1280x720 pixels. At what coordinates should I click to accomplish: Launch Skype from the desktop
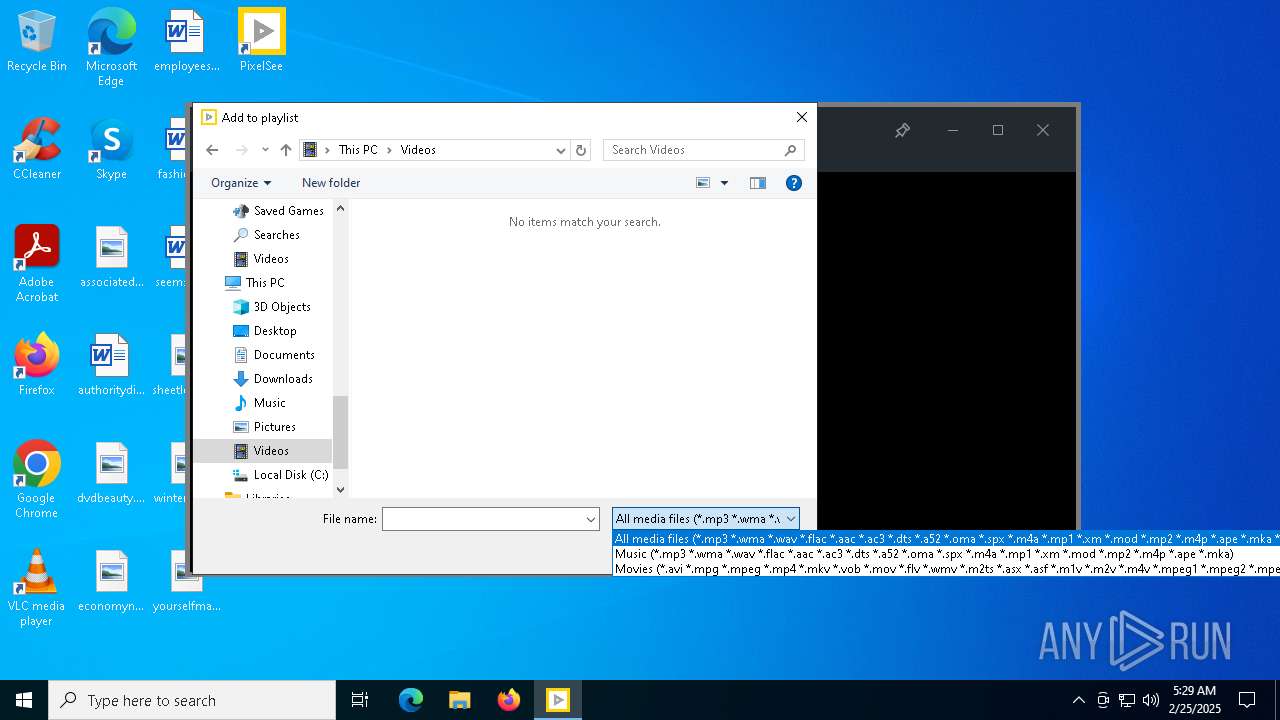(x=111, y=150)
